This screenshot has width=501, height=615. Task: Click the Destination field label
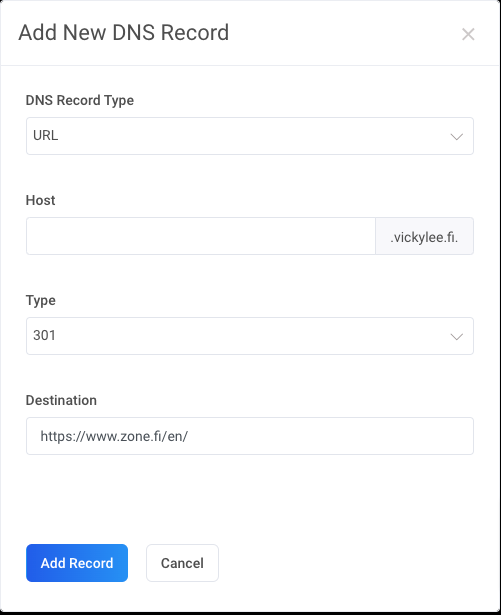(x=61, y=400)
